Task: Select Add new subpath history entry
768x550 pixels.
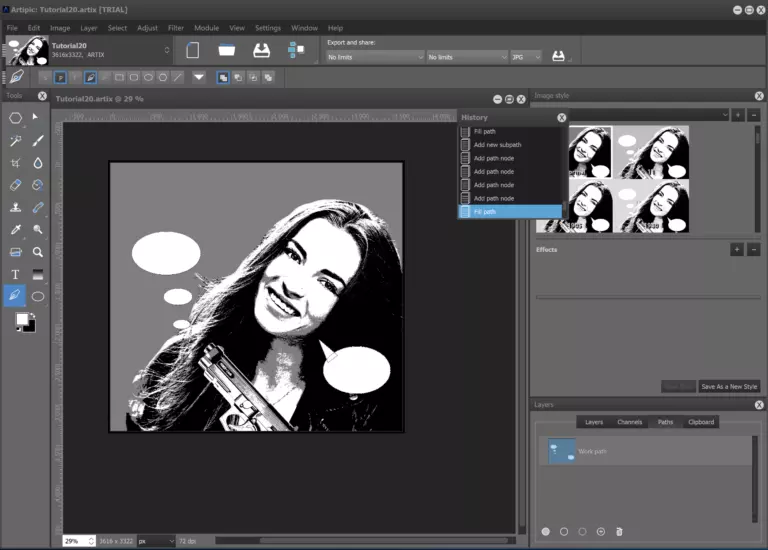Action: point(497,145)
